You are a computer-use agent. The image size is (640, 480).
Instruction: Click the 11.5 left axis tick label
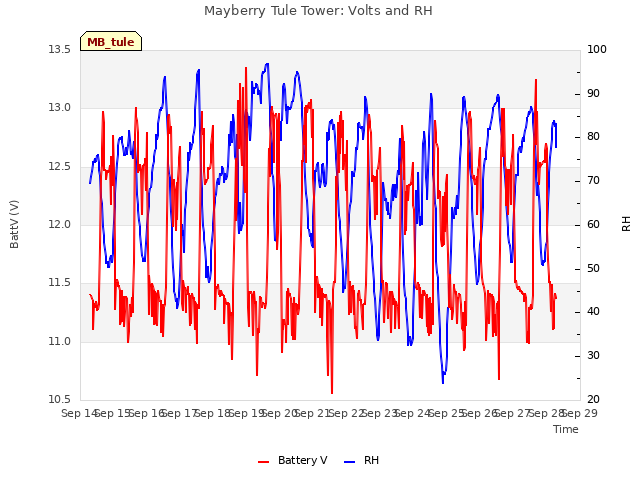click(x=60, y=283)
